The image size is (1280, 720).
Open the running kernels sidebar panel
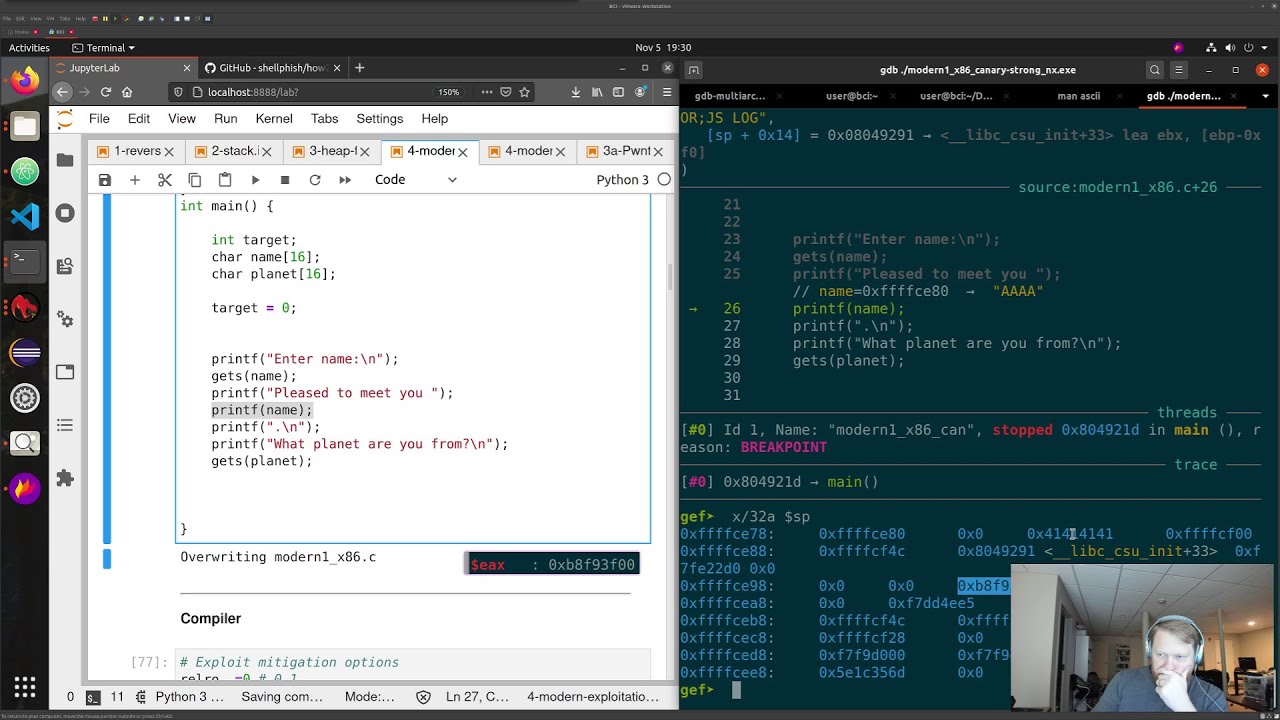[x=65, y=213]
